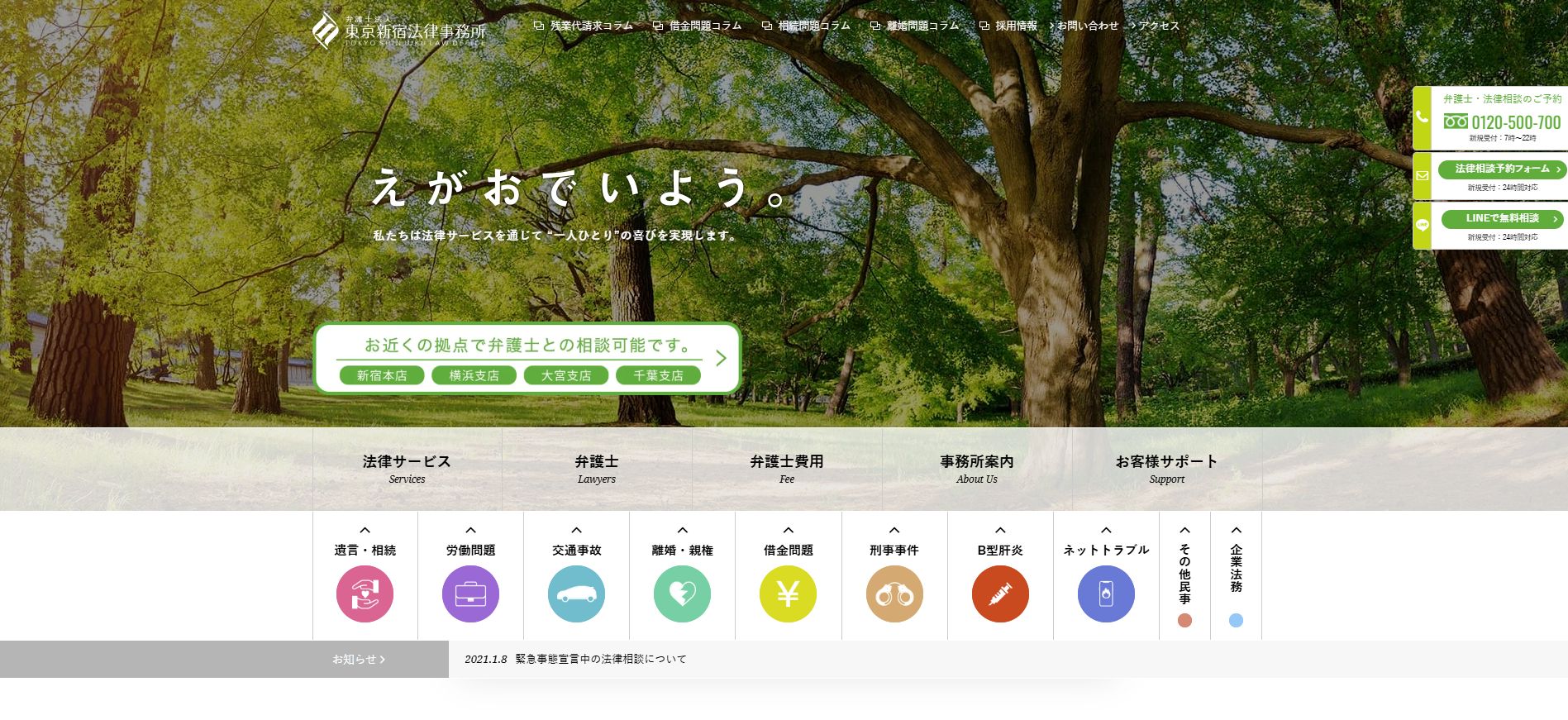Screen dimensions: 1568x720
Task: Expand the 刑事事件 chevron
Action: [x=894, y=530]
